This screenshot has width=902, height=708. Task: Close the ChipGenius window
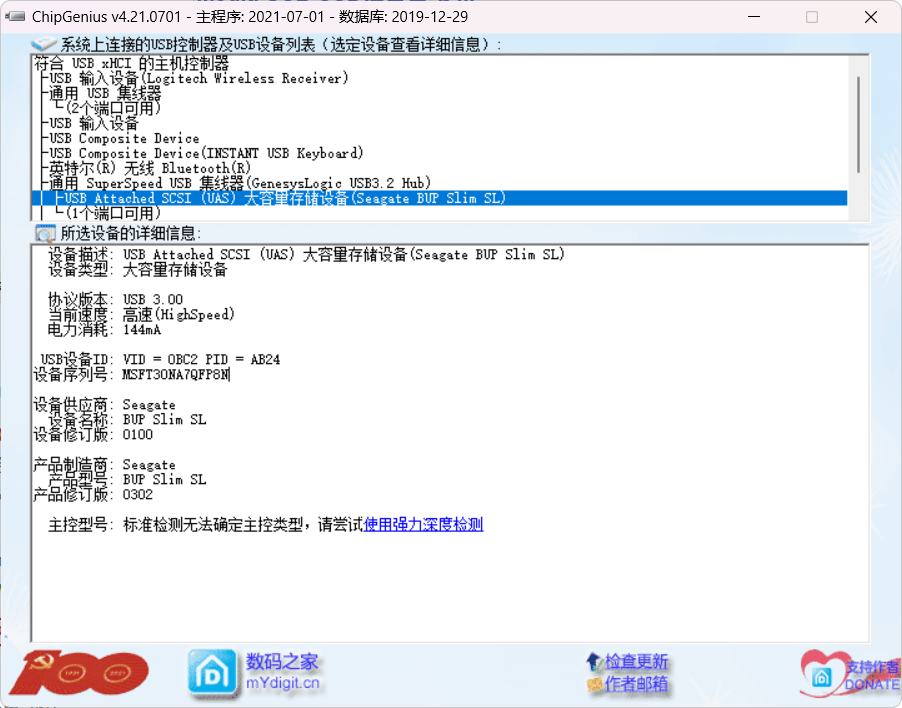pos(871,17)
